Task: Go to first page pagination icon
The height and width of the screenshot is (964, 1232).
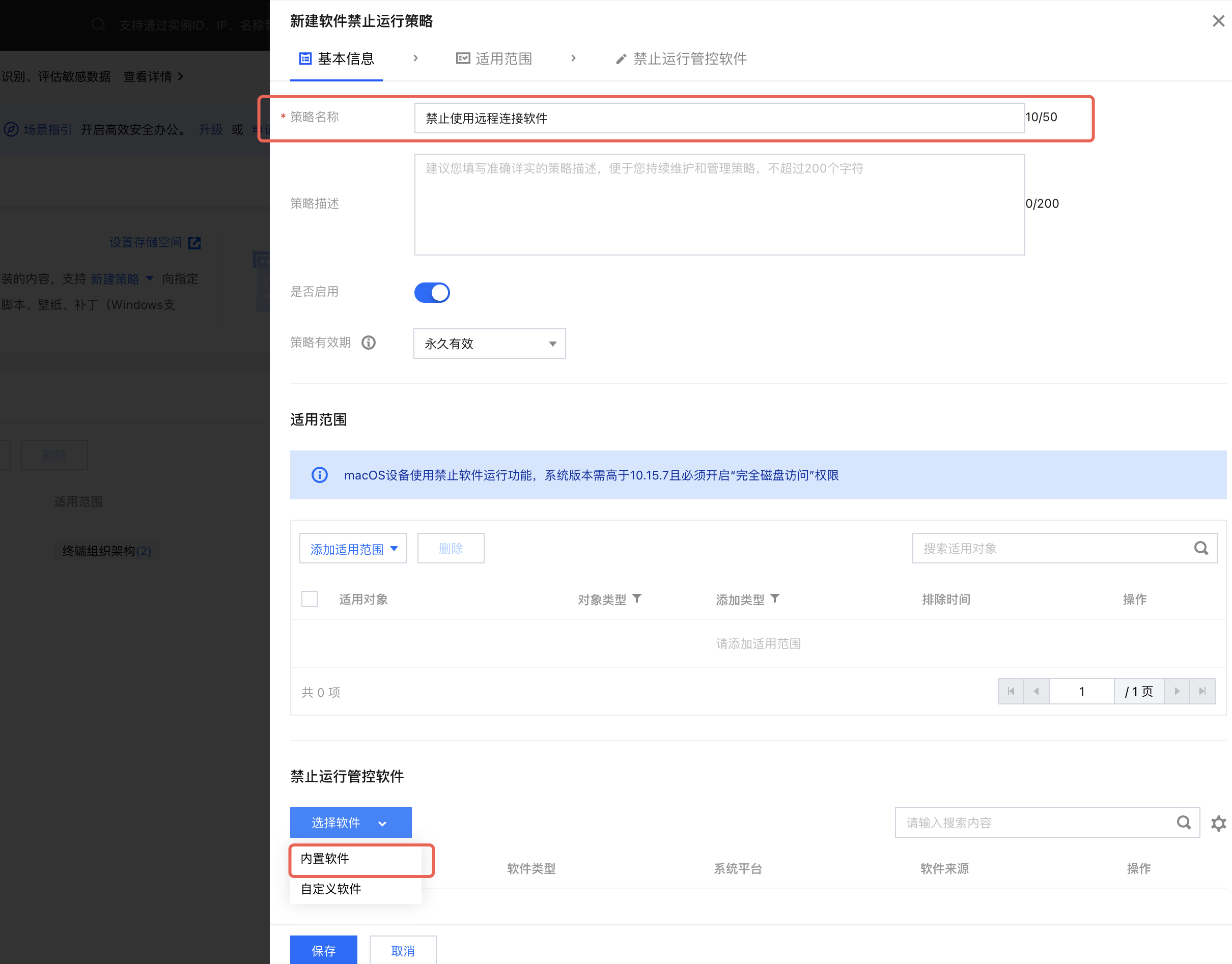Action: click(x=1011, y=691)
